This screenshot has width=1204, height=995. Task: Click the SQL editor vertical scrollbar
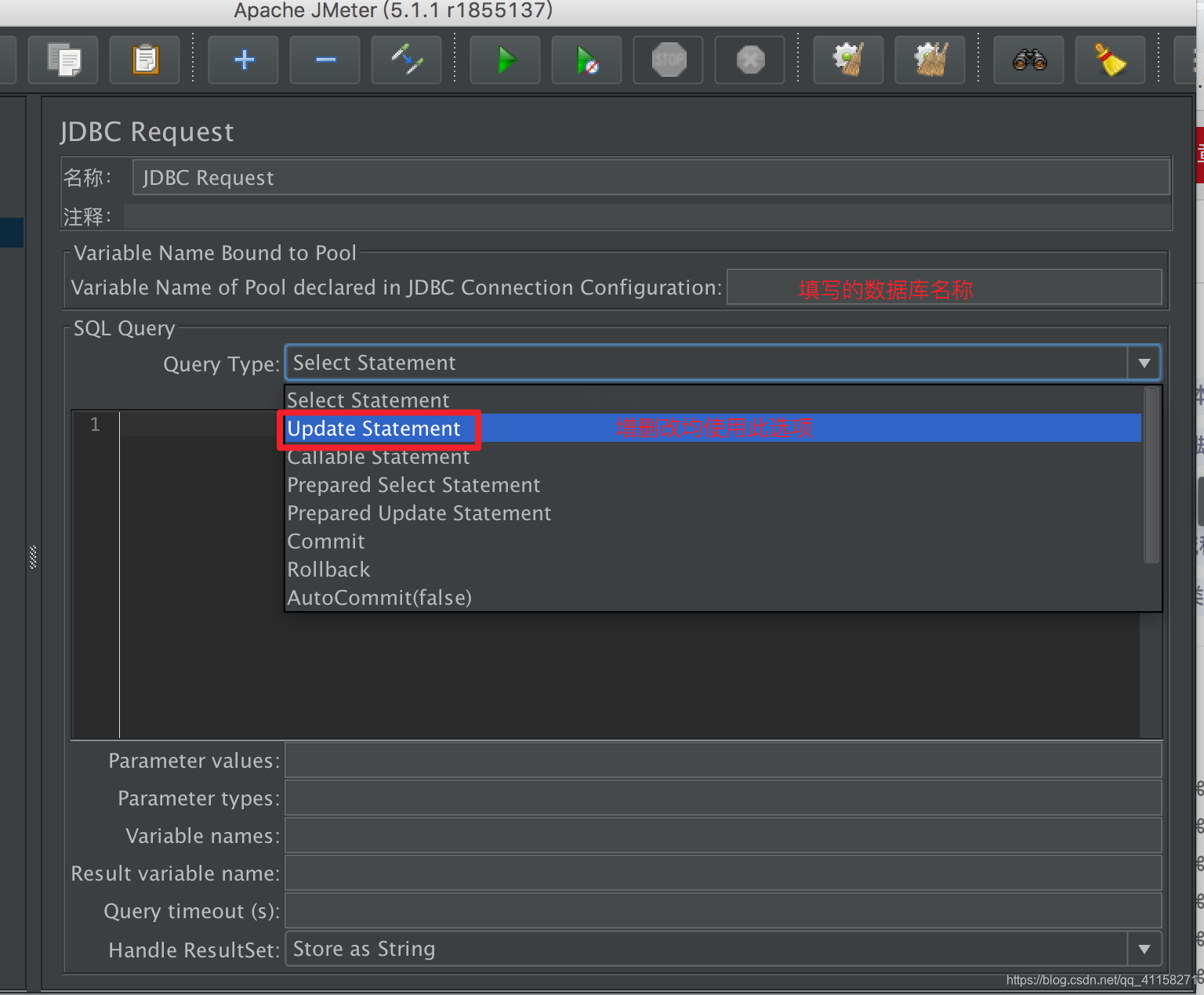(x=1151, y=674)
